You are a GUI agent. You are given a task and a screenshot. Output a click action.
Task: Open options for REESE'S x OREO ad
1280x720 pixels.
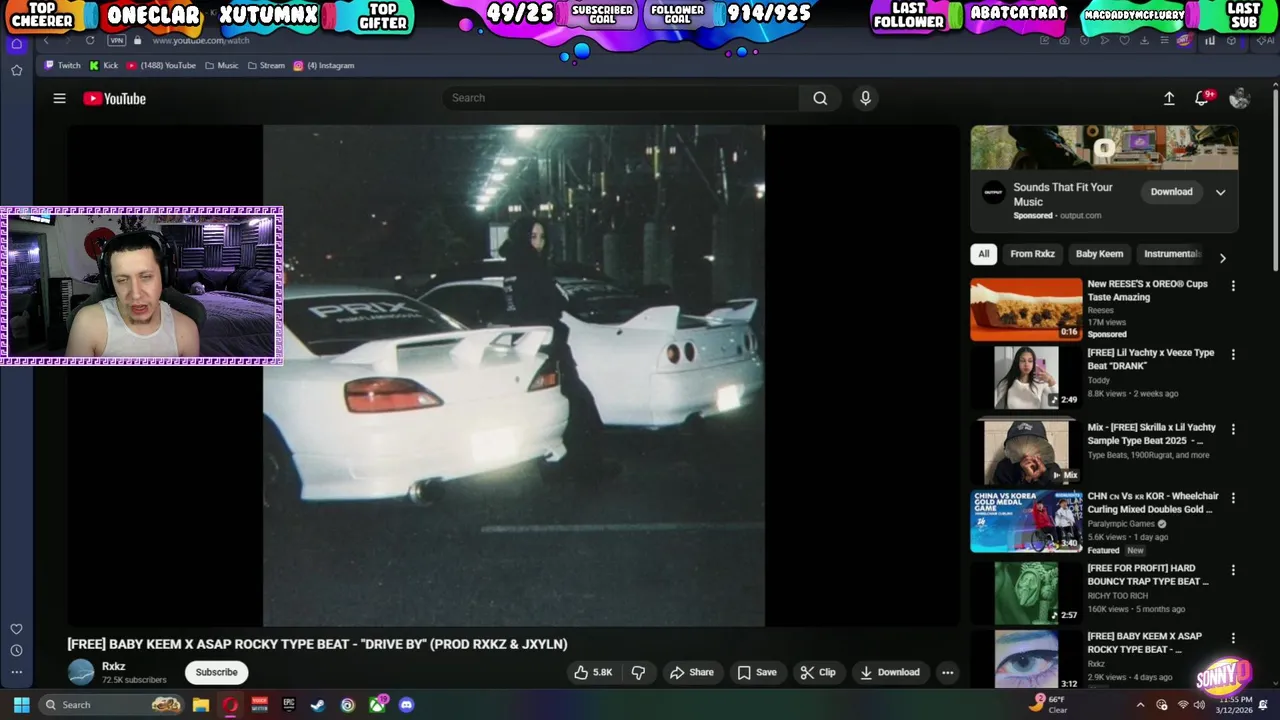(1233, 286)
